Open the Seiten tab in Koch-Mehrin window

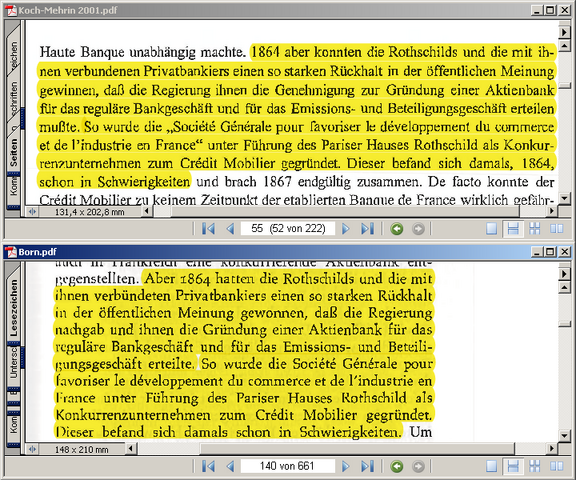tap(13, 152)
